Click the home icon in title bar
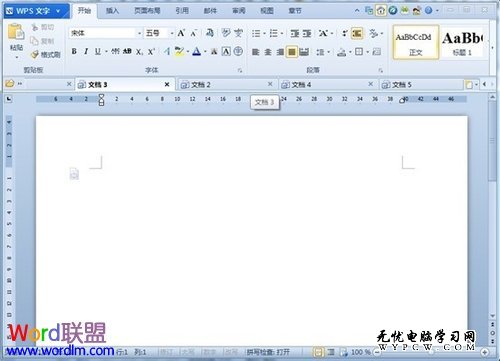500x361 pixels. pyautogui.click(x=381, y=11)
